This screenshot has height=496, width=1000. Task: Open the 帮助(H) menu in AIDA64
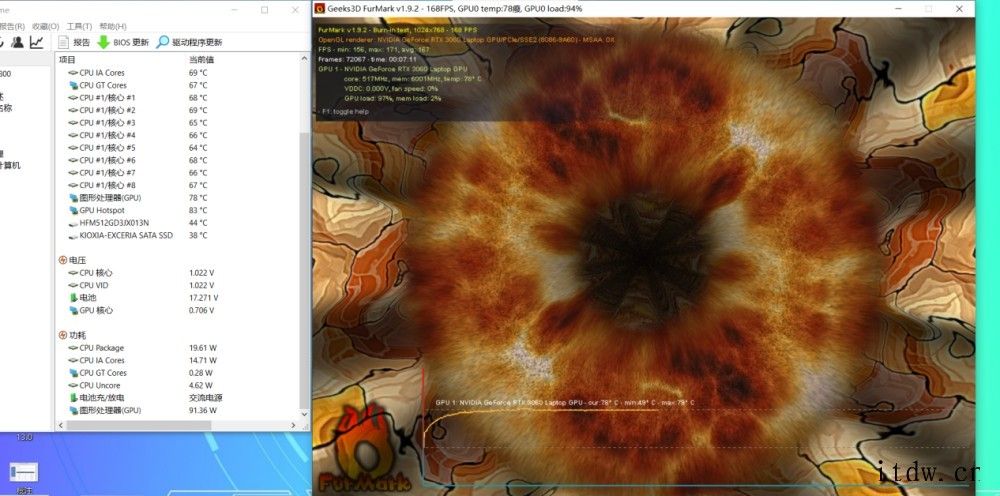pos(113,26)
